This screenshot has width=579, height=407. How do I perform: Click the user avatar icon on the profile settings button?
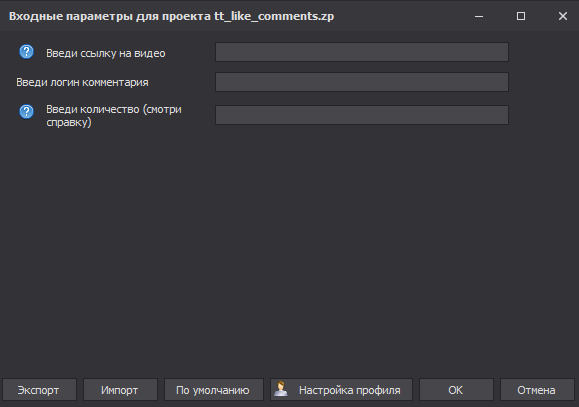coord(281,389)
